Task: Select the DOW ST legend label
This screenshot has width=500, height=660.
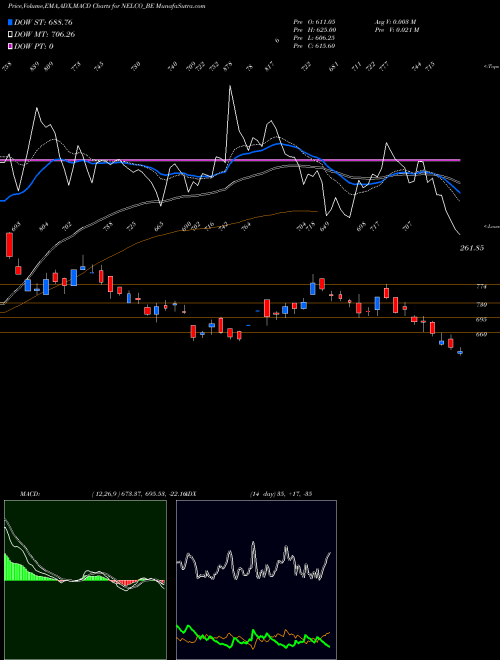Action: click(43, 22)
